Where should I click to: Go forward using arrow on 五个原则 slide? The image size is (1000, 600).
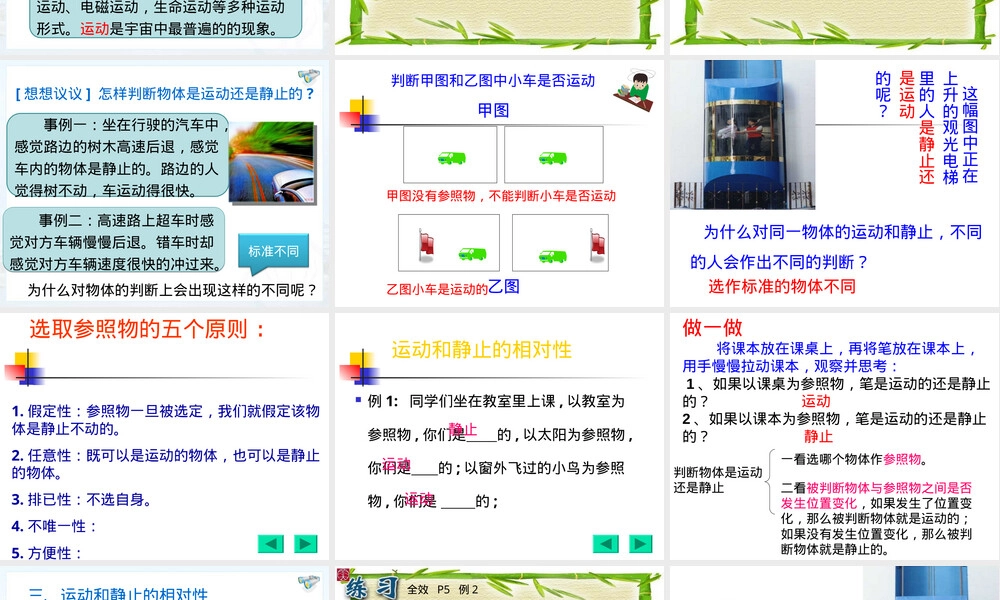305,544
